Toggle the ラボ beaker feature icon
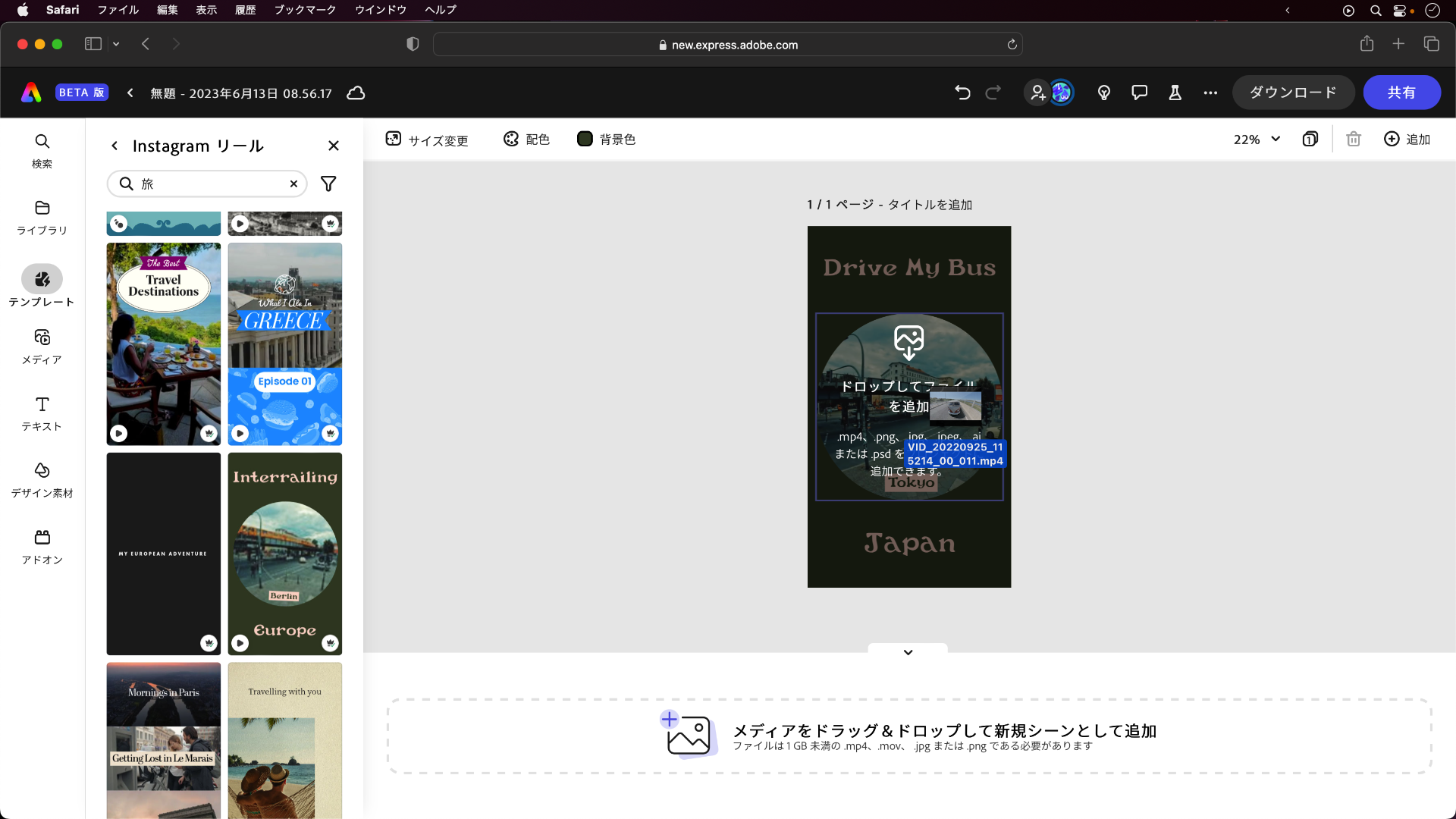This screenshot has width=1456, height=819. [1175, 92]
